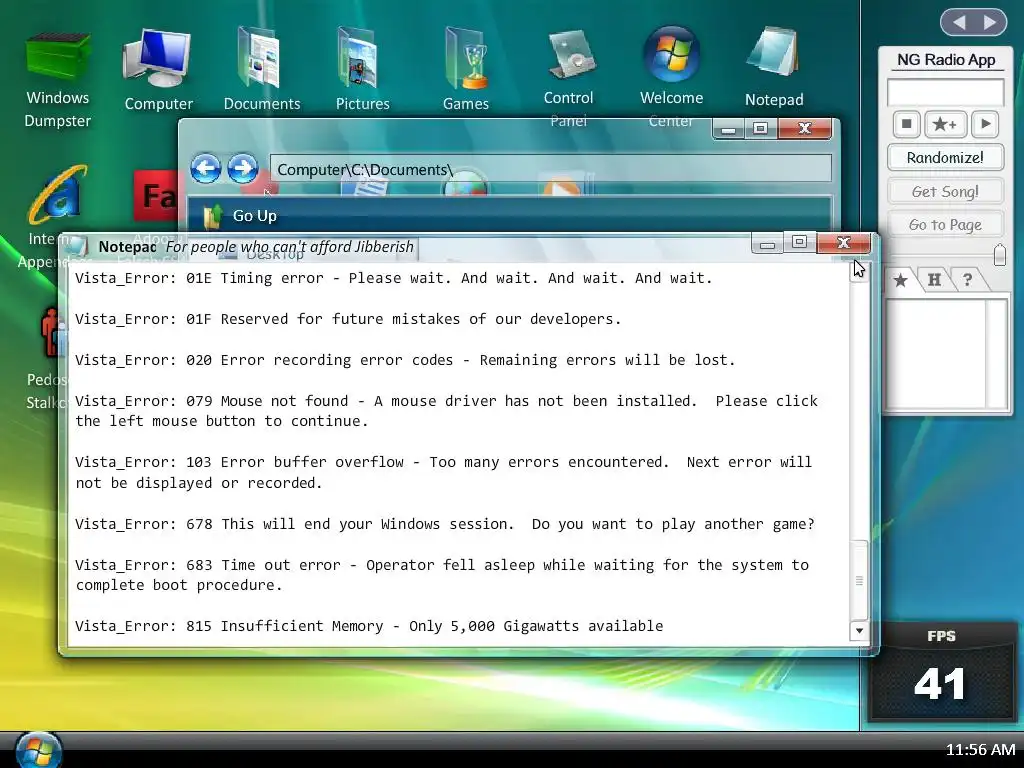Screen dimensions: 1024x768
Task: Minimize the Notepad window
Action: click(x=767, y=244)
